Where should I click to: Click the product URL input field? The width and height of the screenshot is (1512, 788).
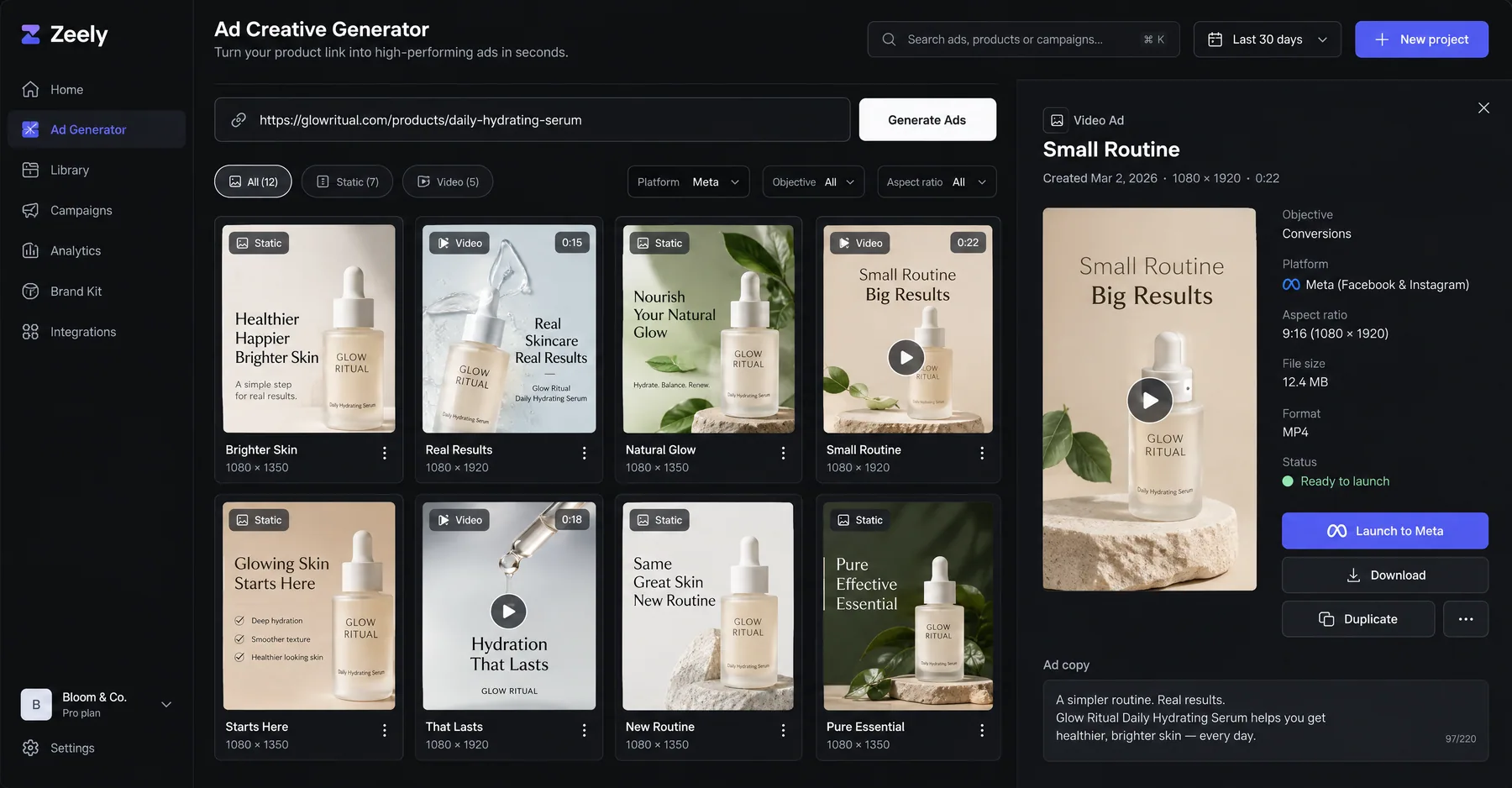(x=533, y=120)
